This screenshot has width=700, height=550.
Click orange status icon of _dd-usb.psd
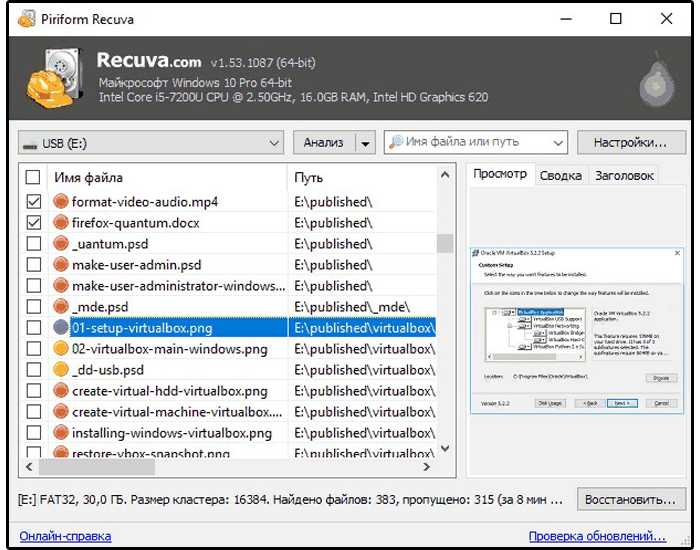(x=61, y=369)
